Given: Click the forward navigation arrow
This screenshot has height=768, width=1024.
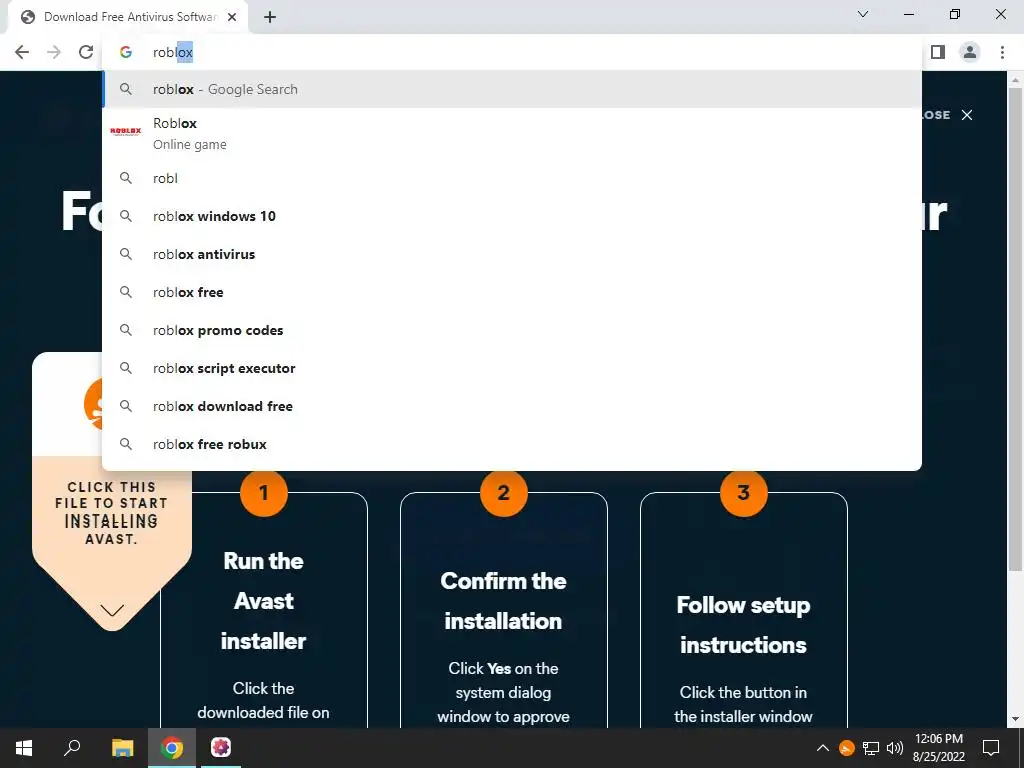Looking at the screenshot, I should pos(54,52).
